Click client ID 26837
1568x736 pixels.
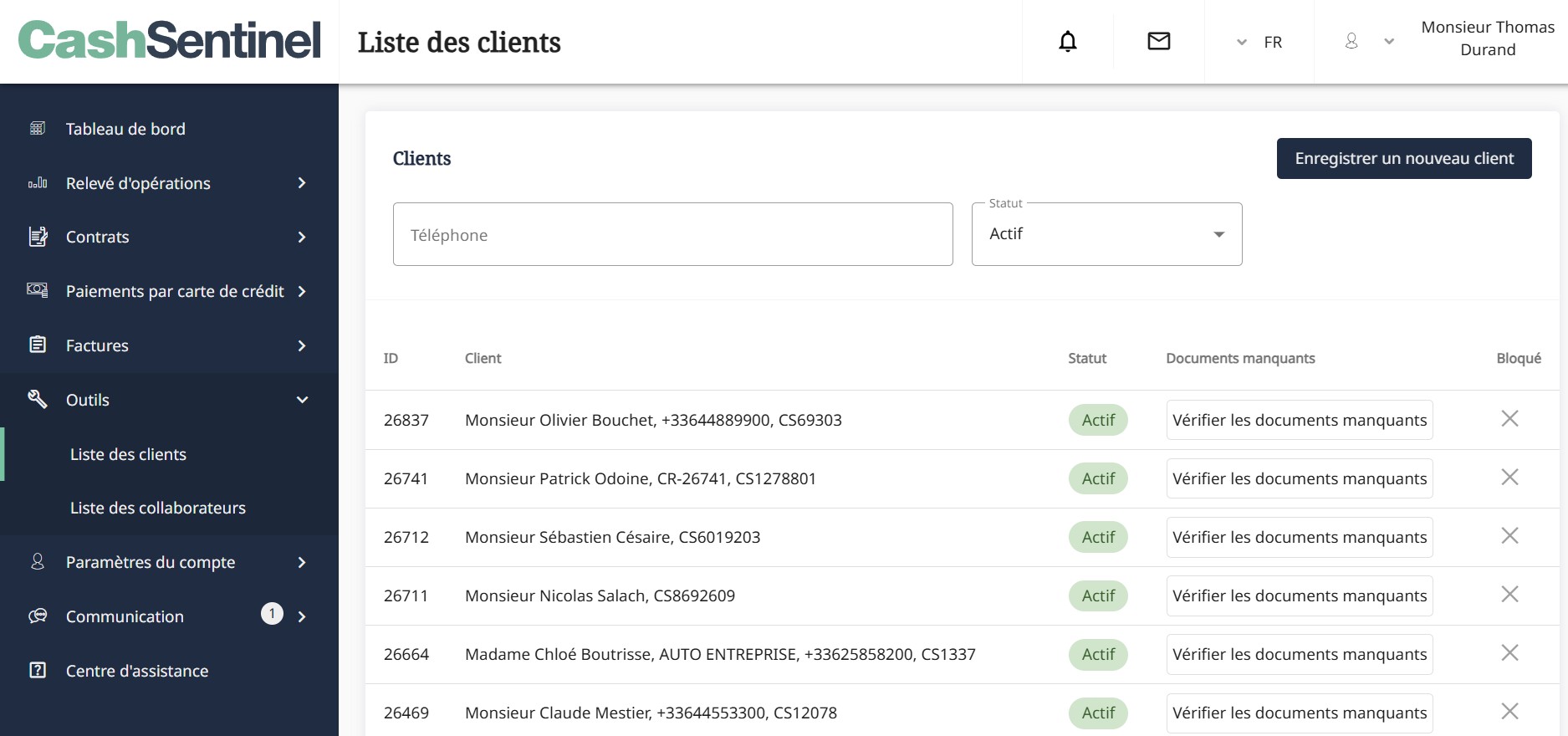click(406, 420)
